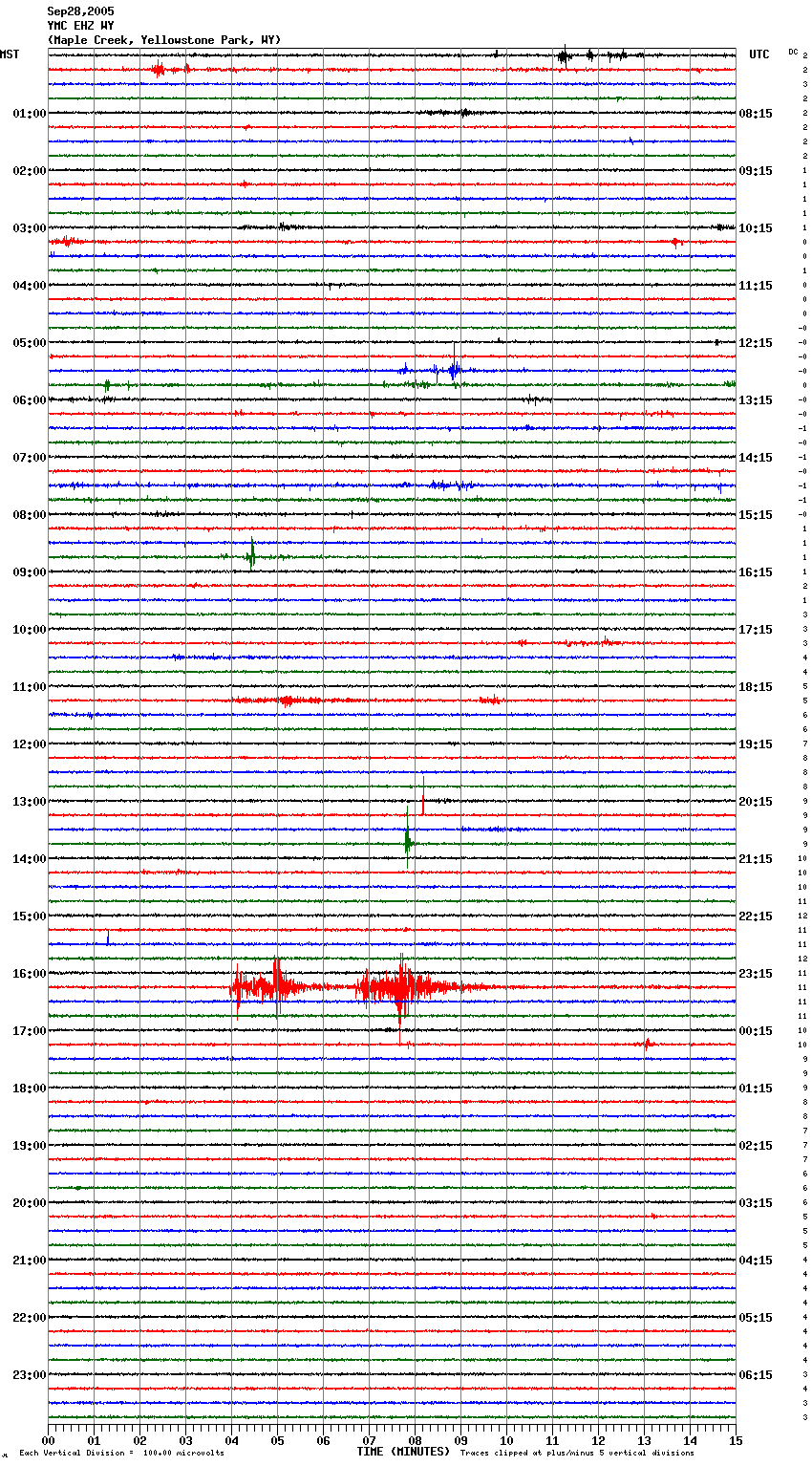The width and height of the screenshot is (812, 1466).
Task: Click the 05 minute tick label on the bottom axis
Action: pos(277,1440)
